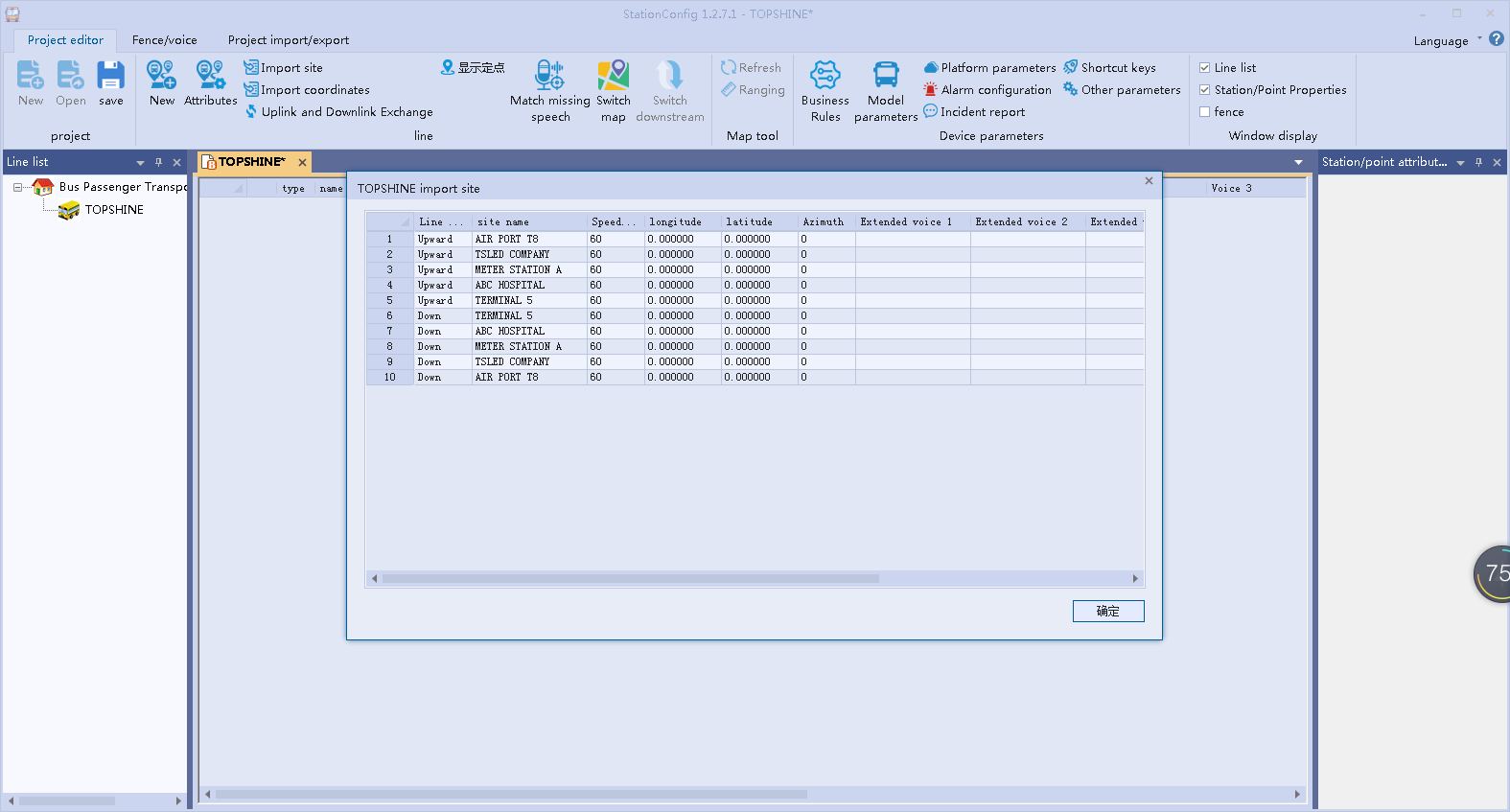Uncheck the Line list checkbox

pos(1205,68)
